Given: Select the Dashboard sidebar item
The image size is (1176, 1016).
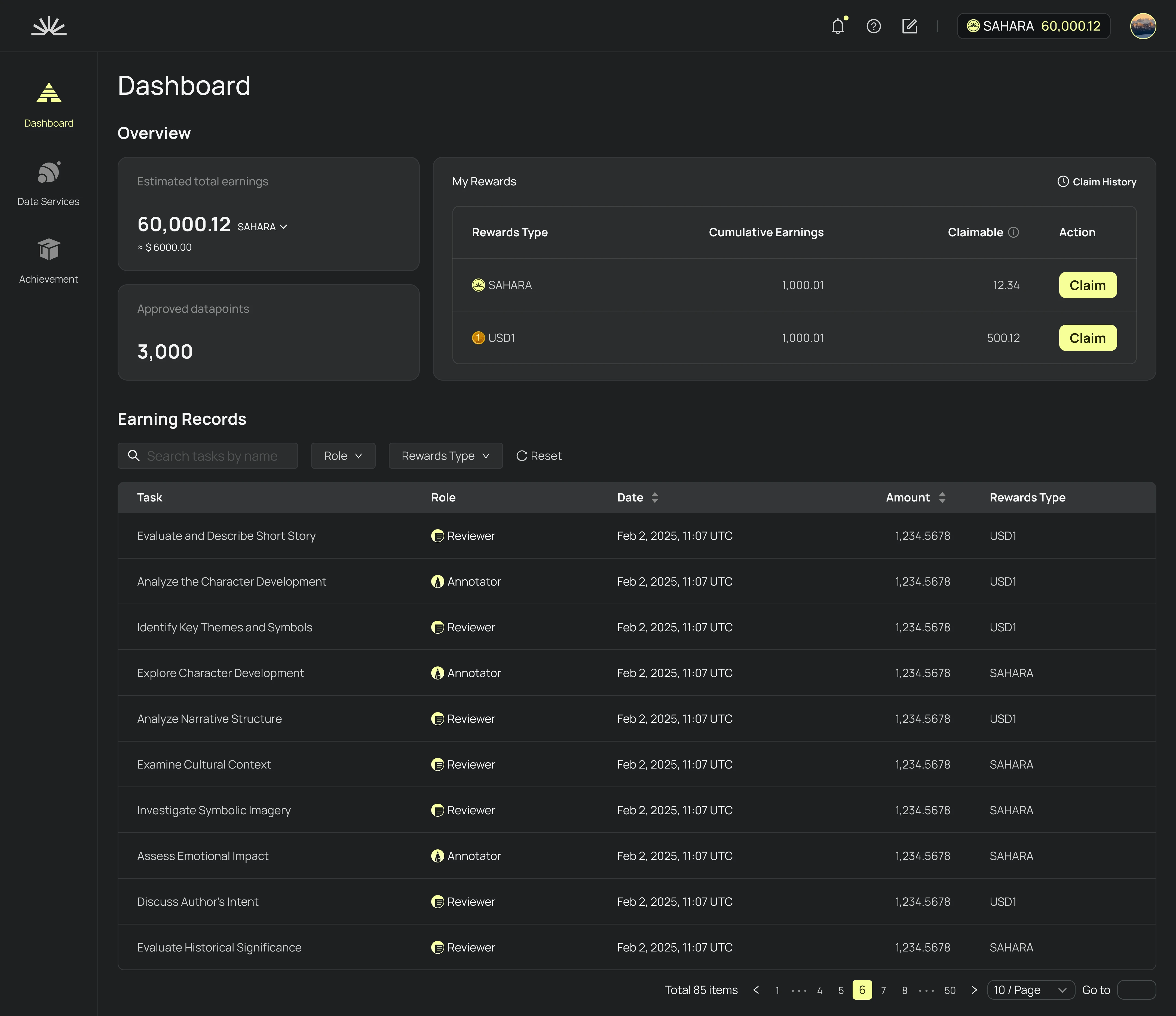Looking at the screenshot, I should click(x=49, y=106).
